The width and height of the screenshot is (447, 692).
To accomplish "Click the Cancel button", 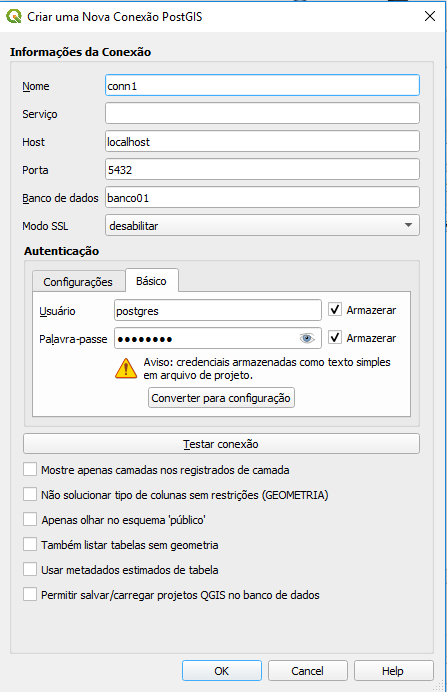I will point(307,671).
